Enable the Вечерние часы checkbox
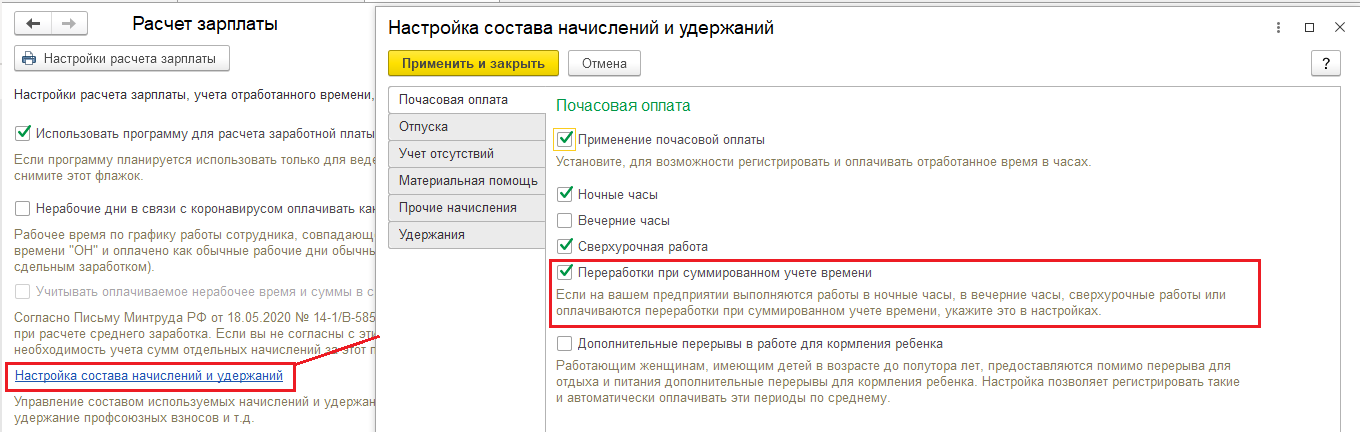Image resolution: width=1360 pixels, height=432 pixels. pyautogui.click(x=565, y=220)
